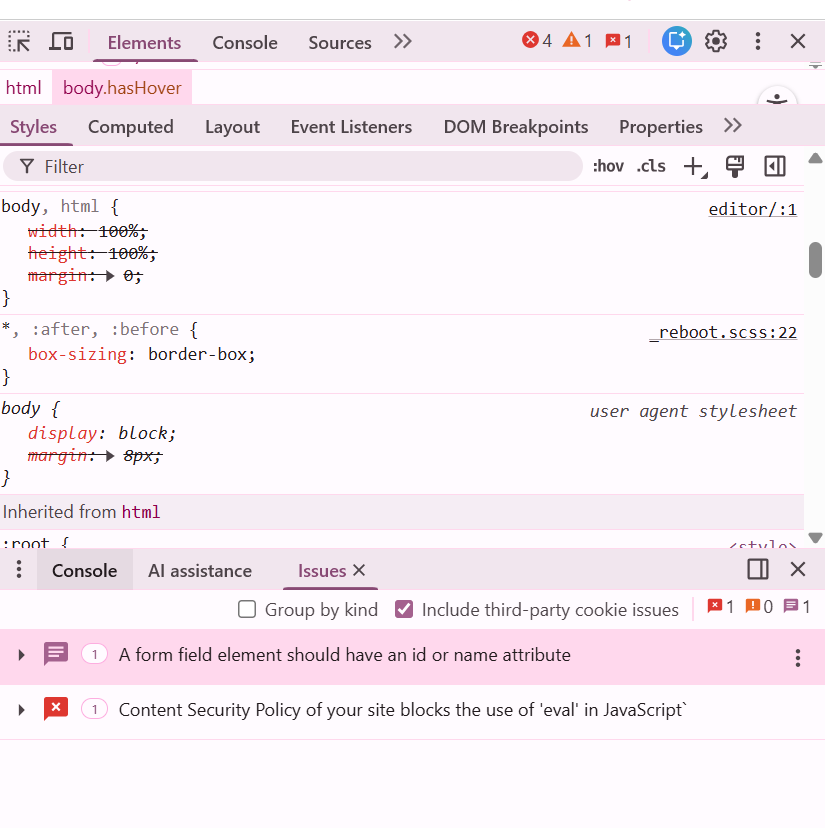Click the Styles pane vertical scrollbar thumb
Image resolution: width=825 pixels, height=828 pixels.
(815, 259)
